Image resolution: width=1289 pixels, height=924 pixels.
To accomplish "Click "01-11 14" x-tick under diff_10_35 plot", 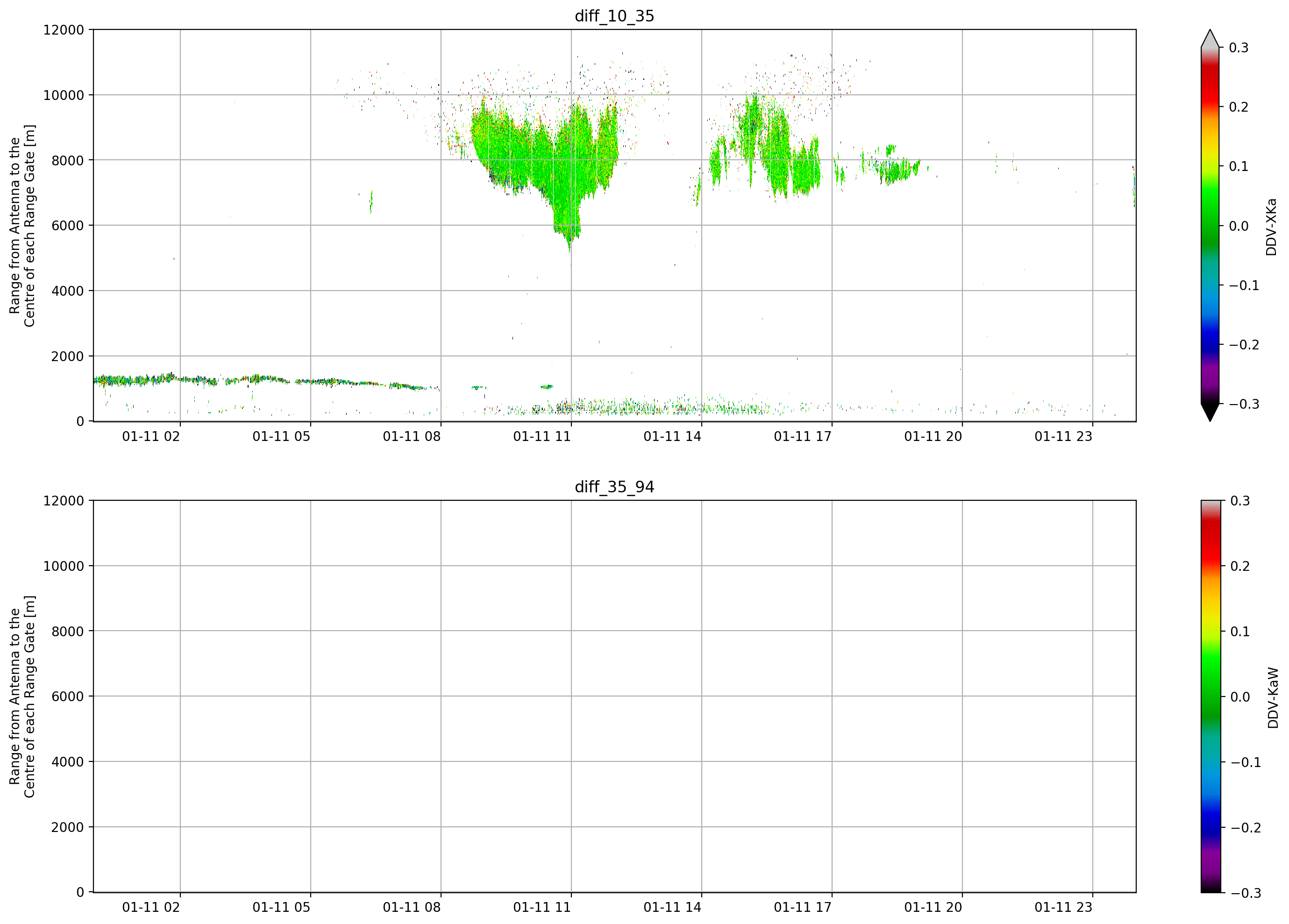I will tap(672, 437).
